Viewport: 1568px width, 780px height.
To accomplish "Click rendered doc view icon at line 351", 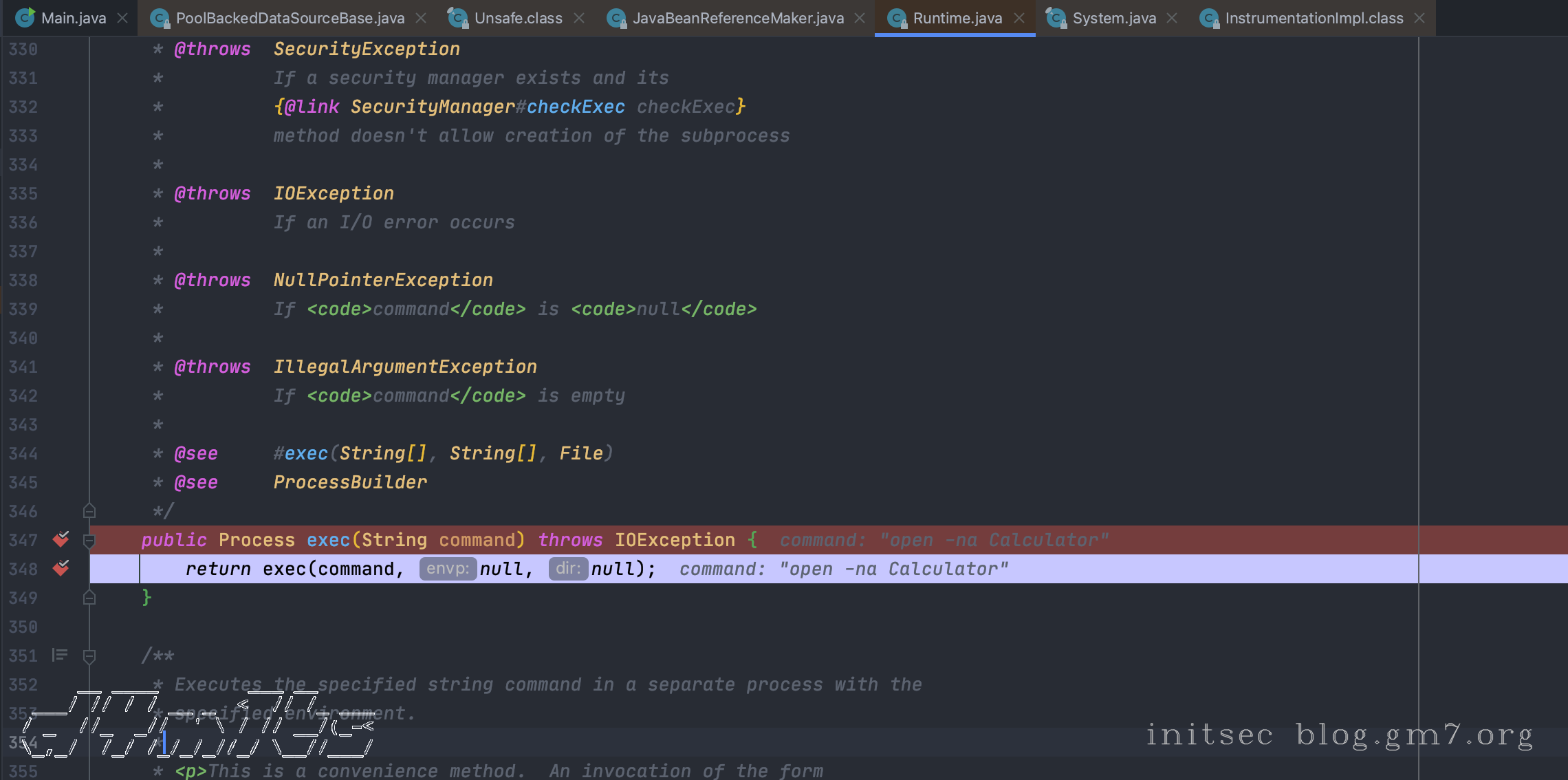I will (x=60, y=656).
